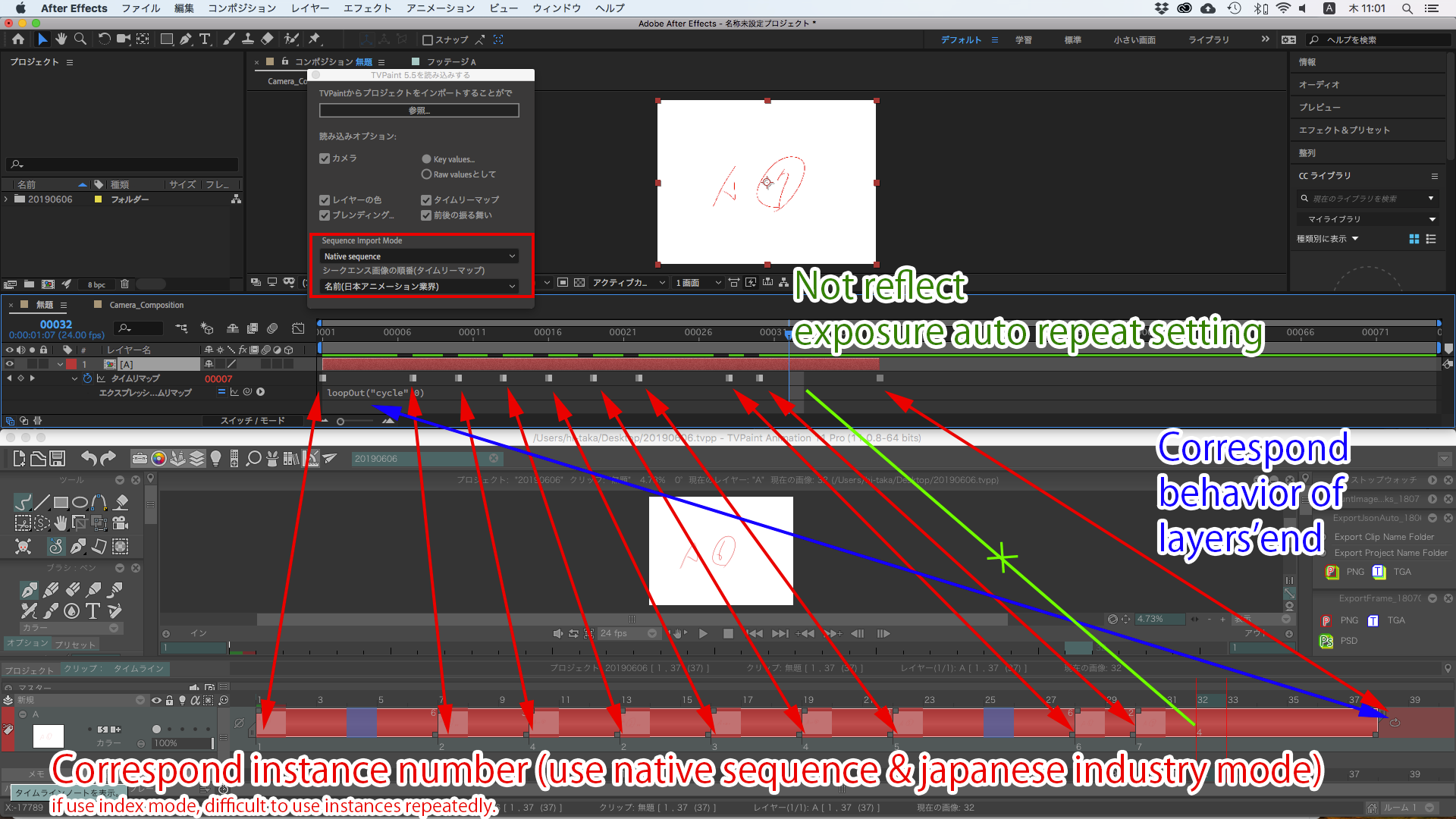Click the TVPaint skull icon
This screenshot has height=819, width=1456.
coord(24,546)
